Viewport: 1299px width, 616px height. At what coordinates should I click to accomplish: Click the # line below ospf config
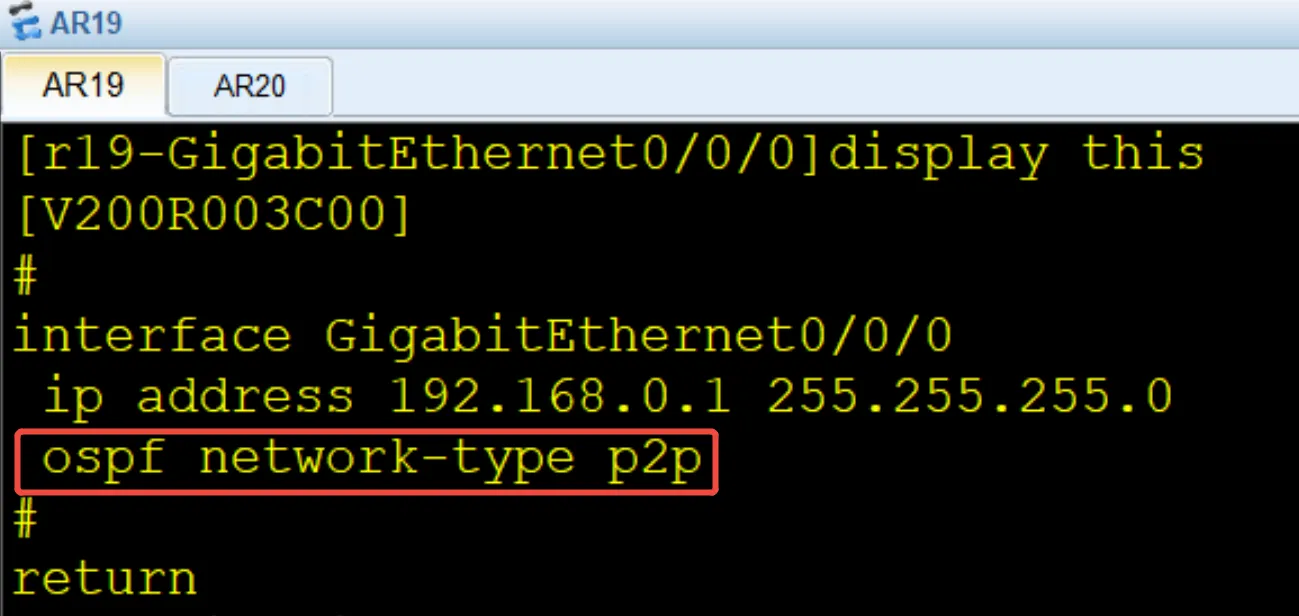pos(25,520)
